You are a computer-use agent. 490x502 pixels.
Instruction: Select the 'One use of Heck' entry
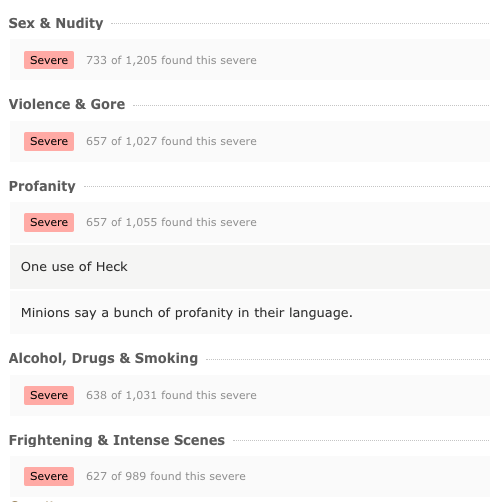pos(250,267)
